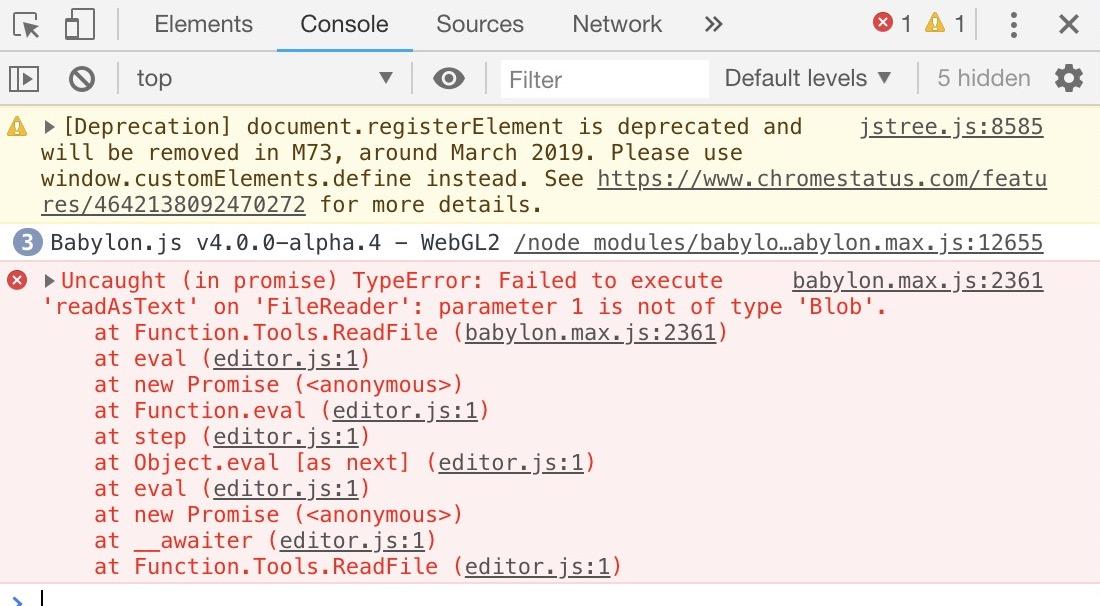Show more tabs with the double chevron
Viewport: 1100px width, 606px height.
(x=713, y=25)
